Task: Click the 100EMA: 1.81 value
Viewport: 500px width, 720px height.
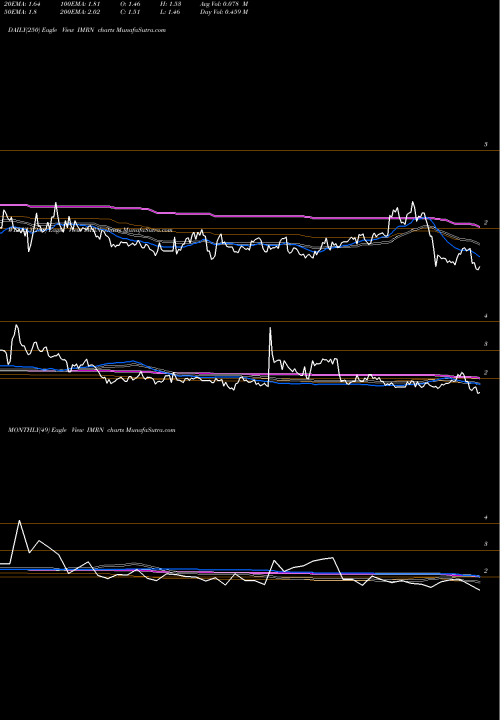Action: pyautogui.click(x=80, y=4)
